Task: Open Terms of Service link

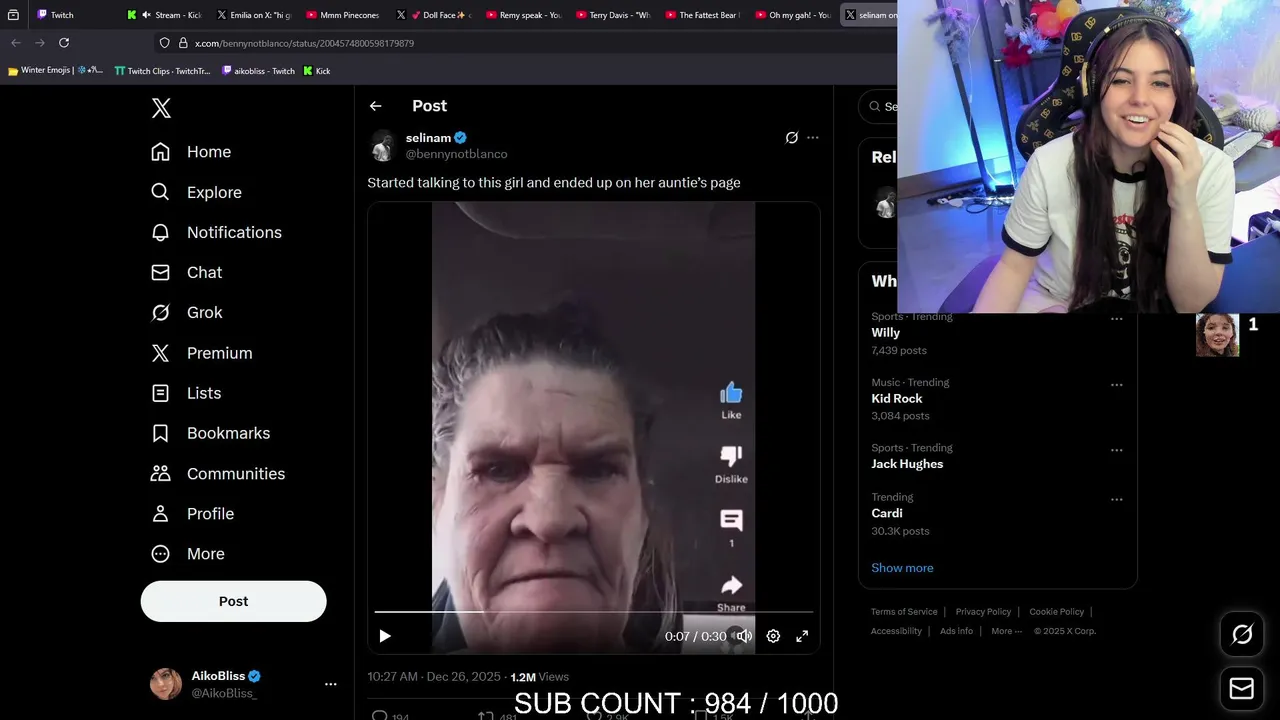Action: pyautogui.click(x=904, y=612)
